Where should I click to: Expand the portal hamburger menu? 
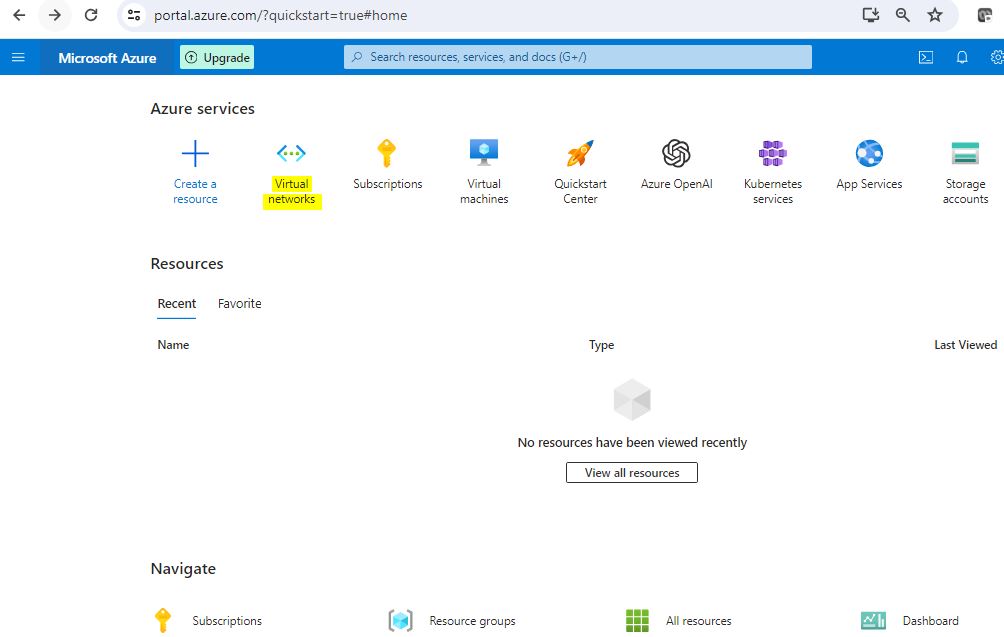click(x=18, y=57)
